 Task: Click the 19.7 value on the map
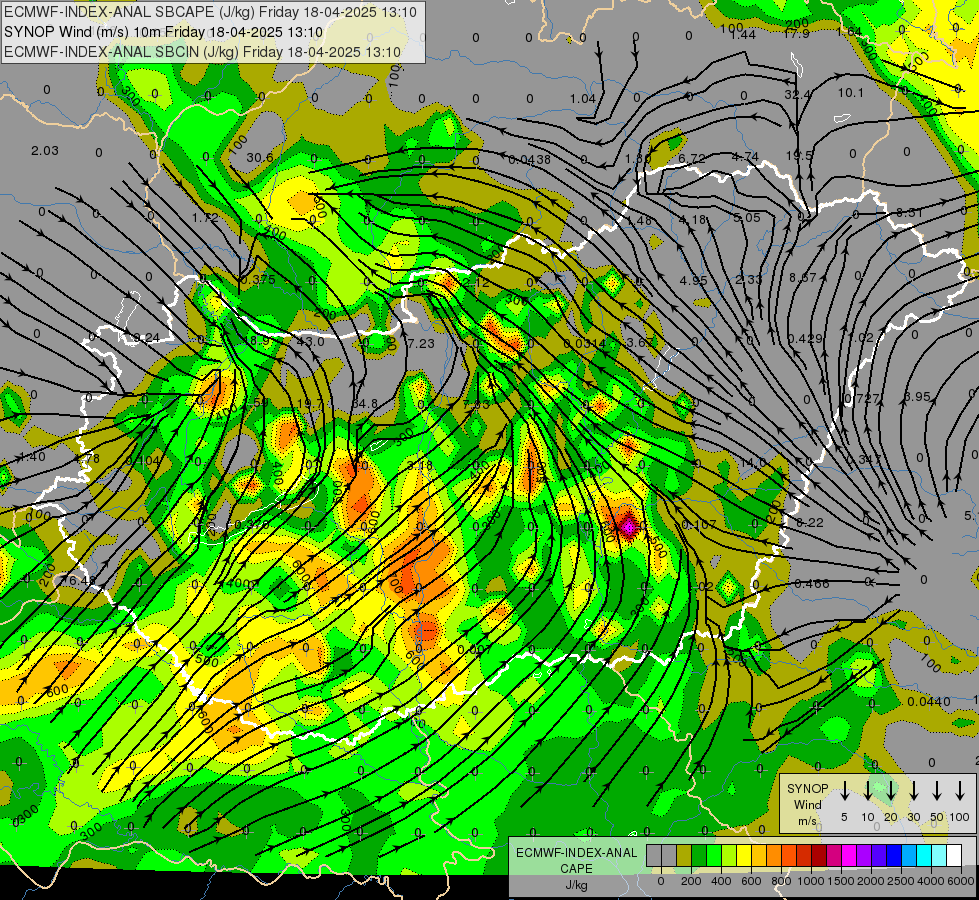310,404
